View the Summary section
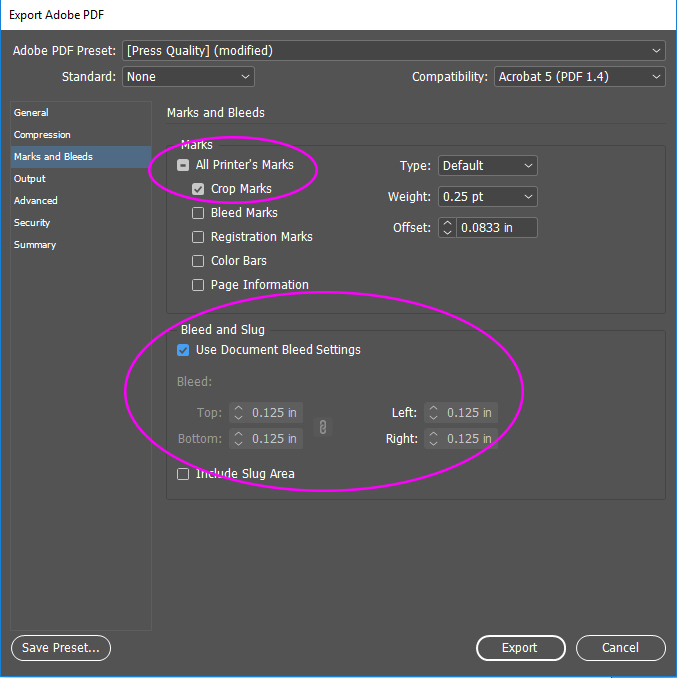 pyautogui.click(x=81, y=245)
